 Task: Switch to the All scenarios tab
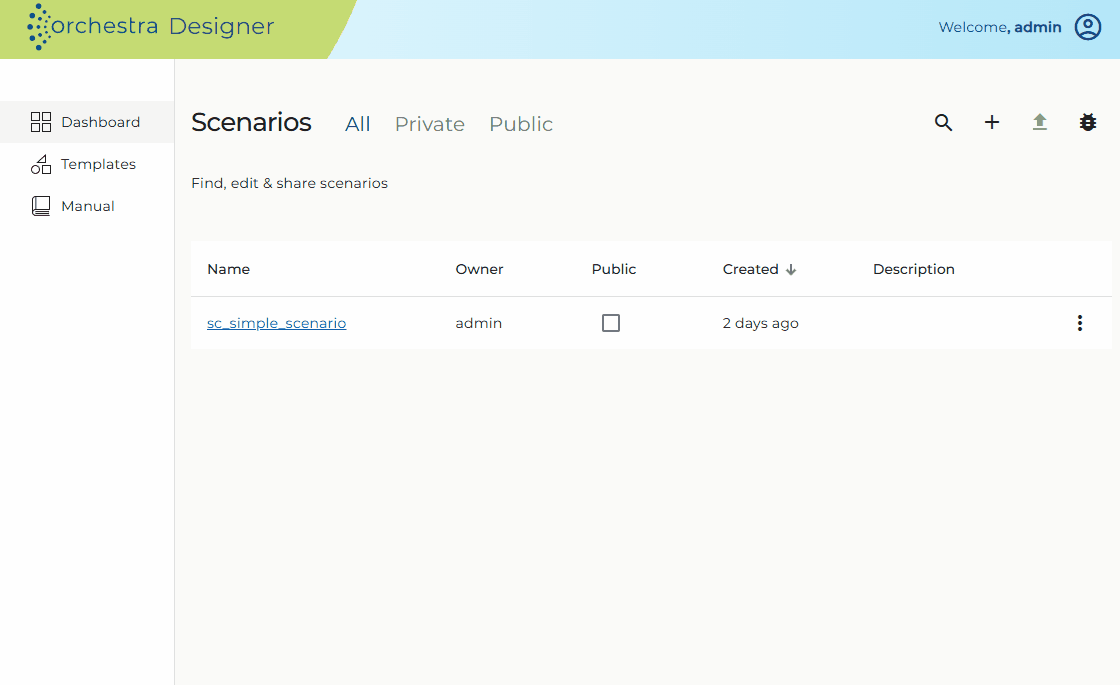[358, 124]
